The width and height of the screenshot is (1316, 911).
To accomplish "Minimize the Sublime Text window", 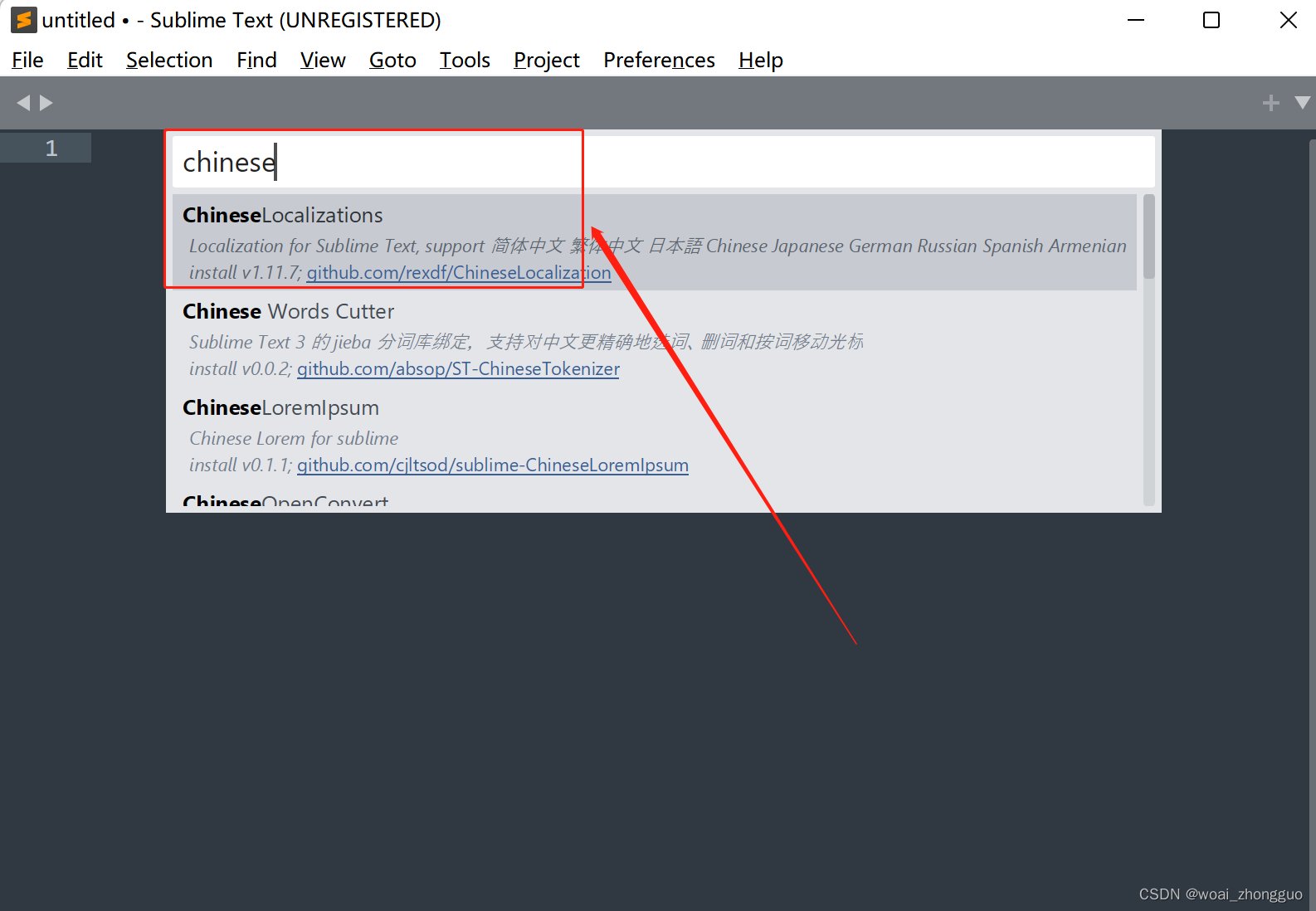I will click(1136, 20).
